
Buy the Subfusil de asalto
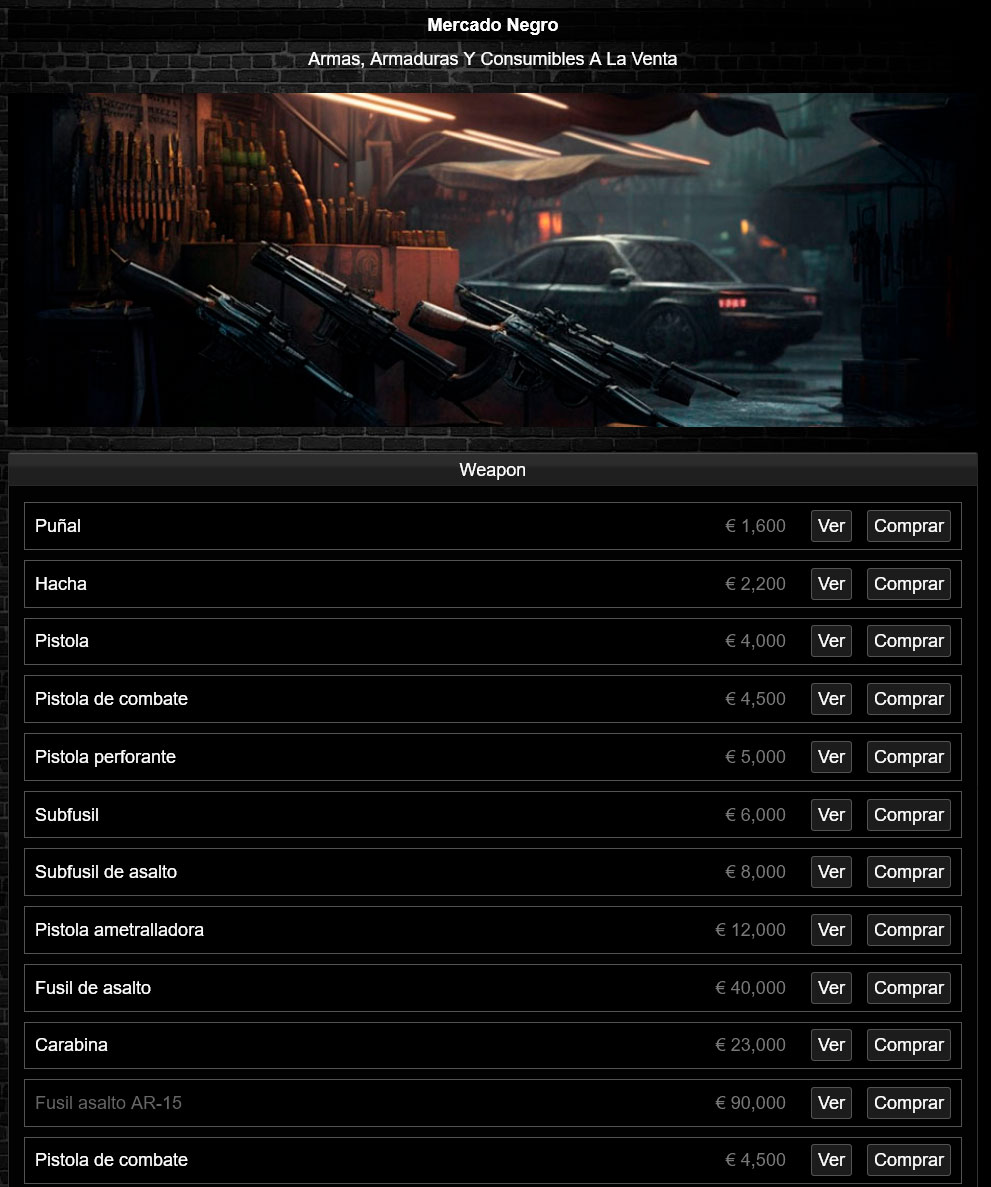coord(908,872)
